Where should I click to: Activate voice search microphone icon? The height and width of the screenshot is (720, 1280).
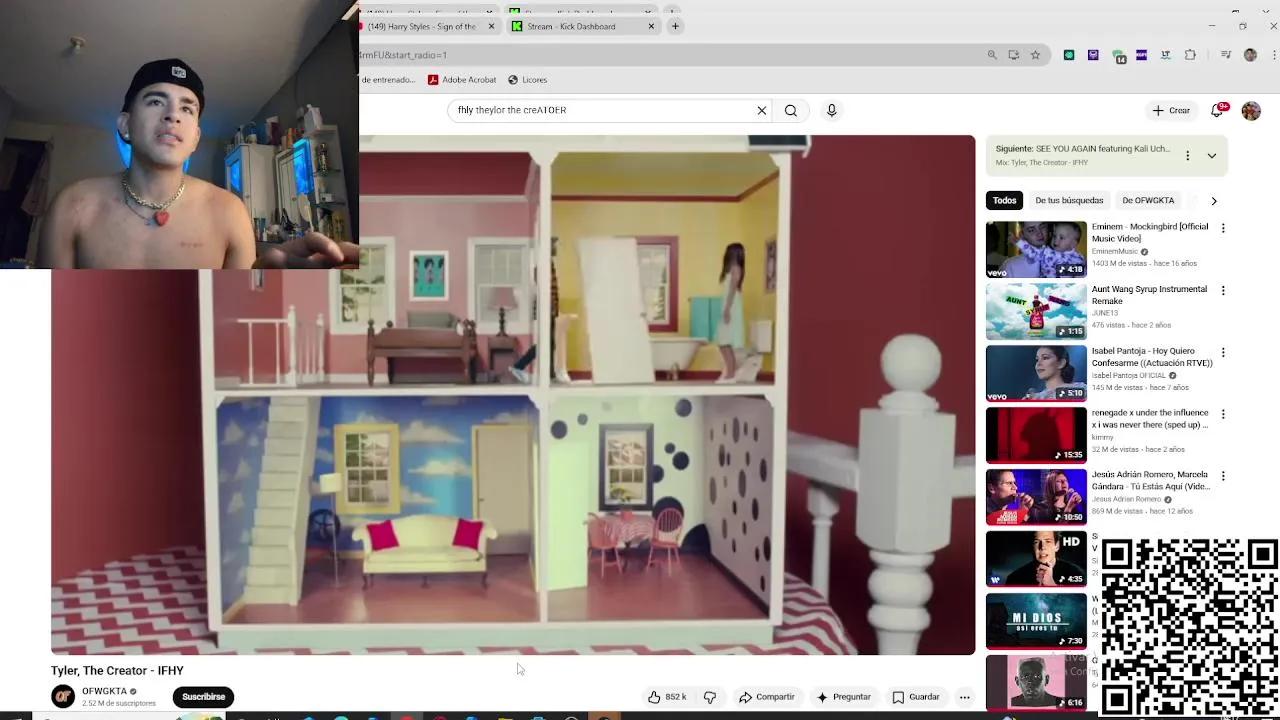click(x=831, y=111)
